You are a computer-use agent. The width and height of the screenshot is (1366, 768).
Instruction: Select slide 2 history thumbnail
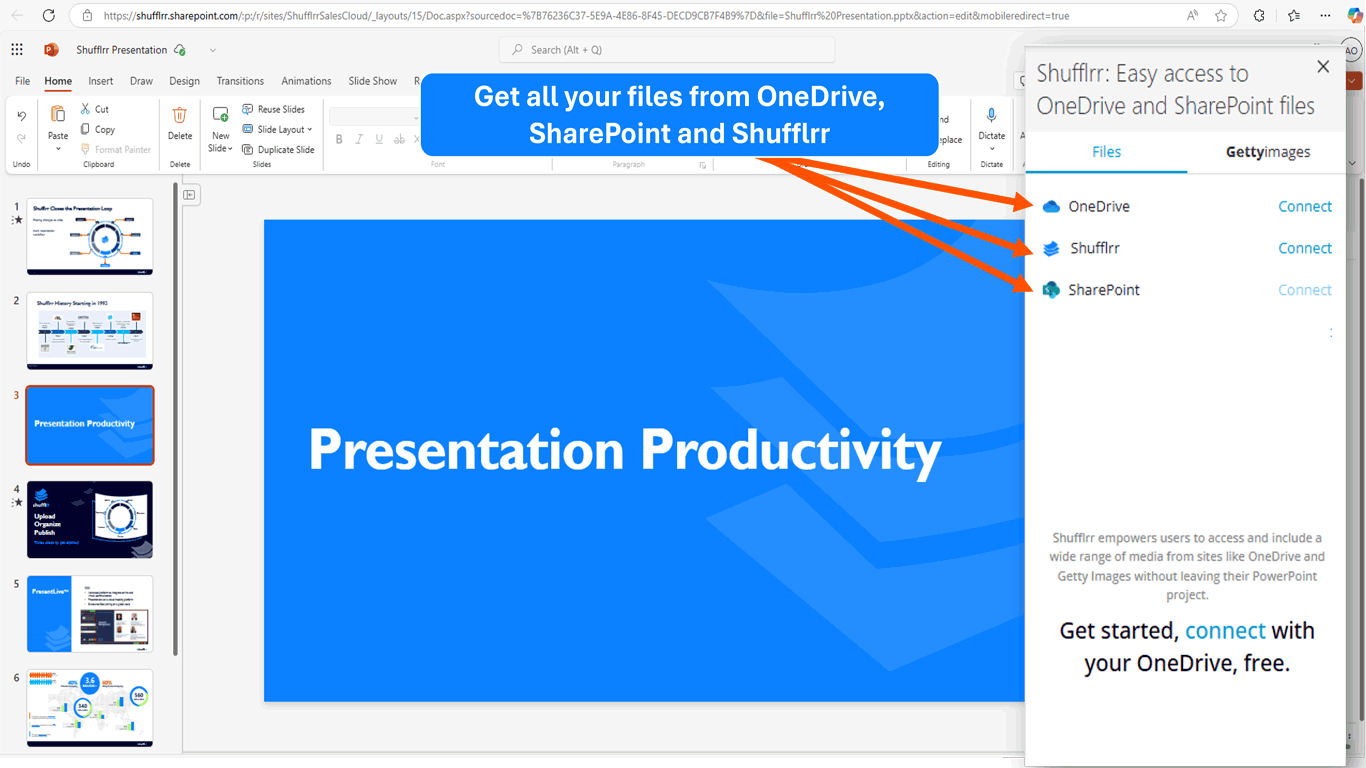tap(90, 331)
